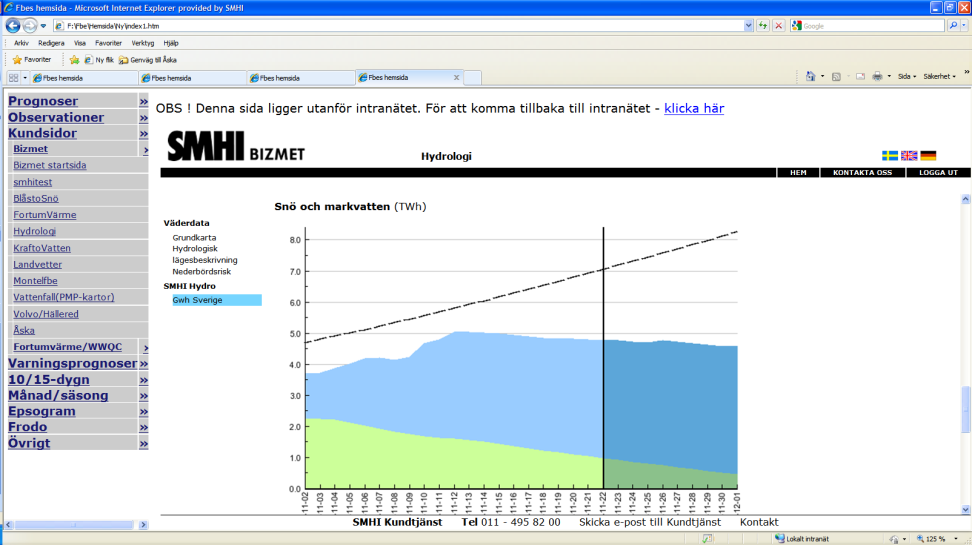Switch to the first Fbes hemsida tab
The image size is (972, 545).
point(84,78)
